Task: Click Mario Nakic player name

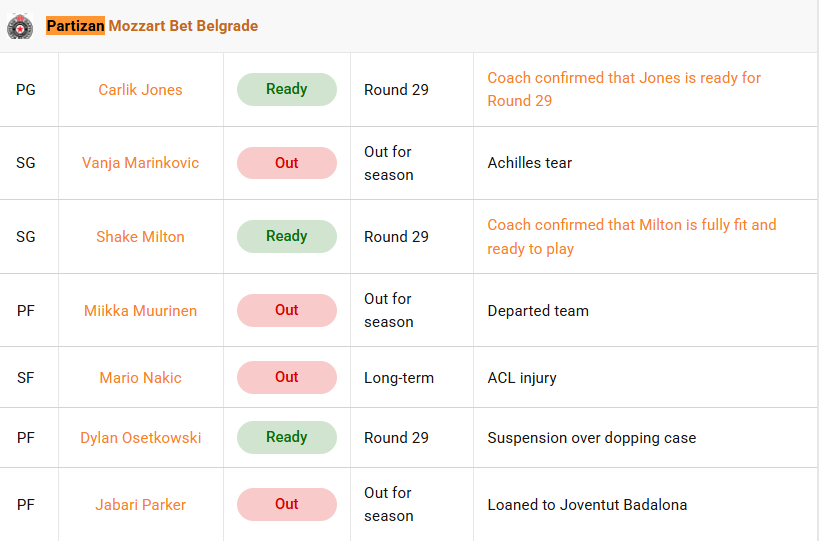Action: pos(140,378)
